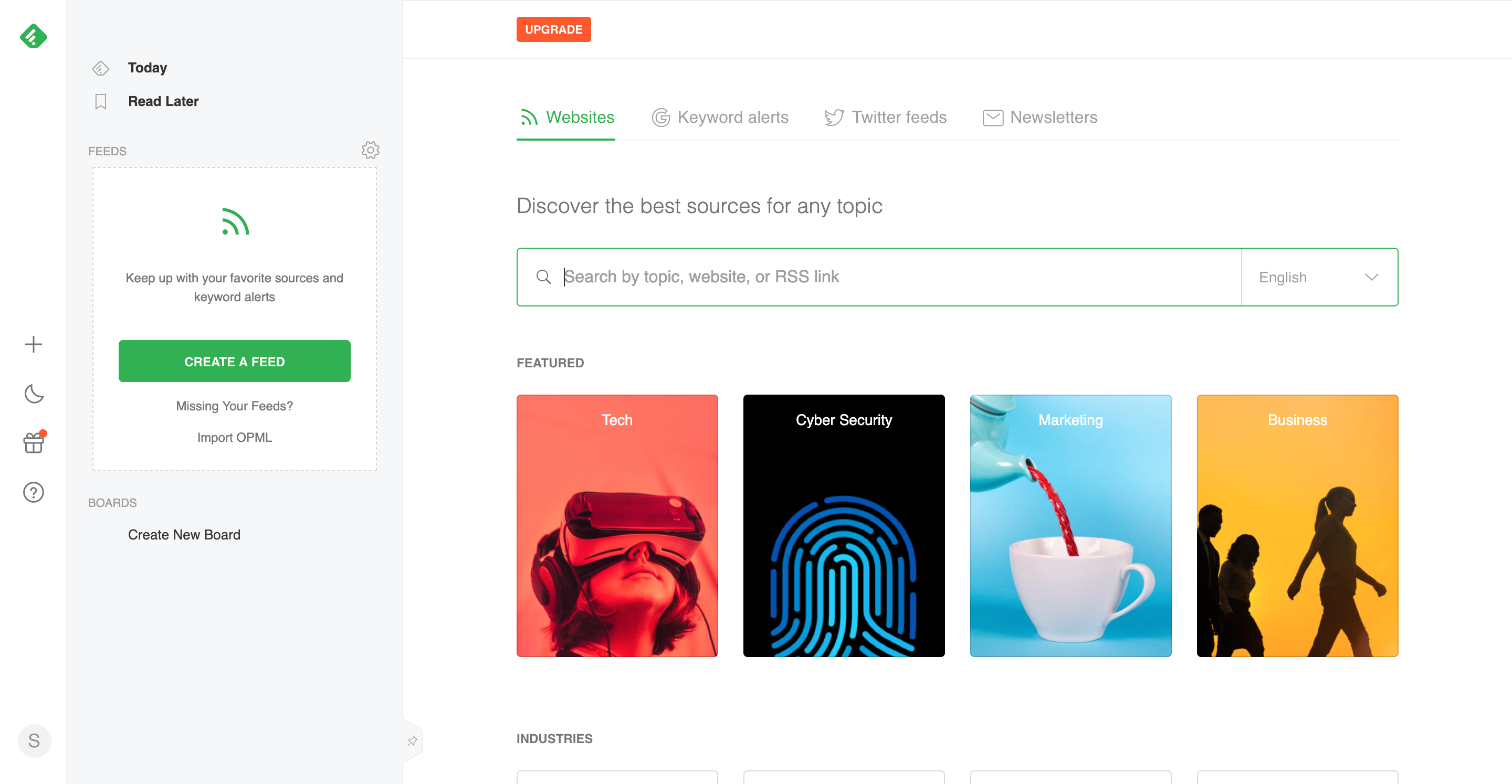Click the UPGRADE button
The image size is (1512, 784).
[x=553, y=28]
